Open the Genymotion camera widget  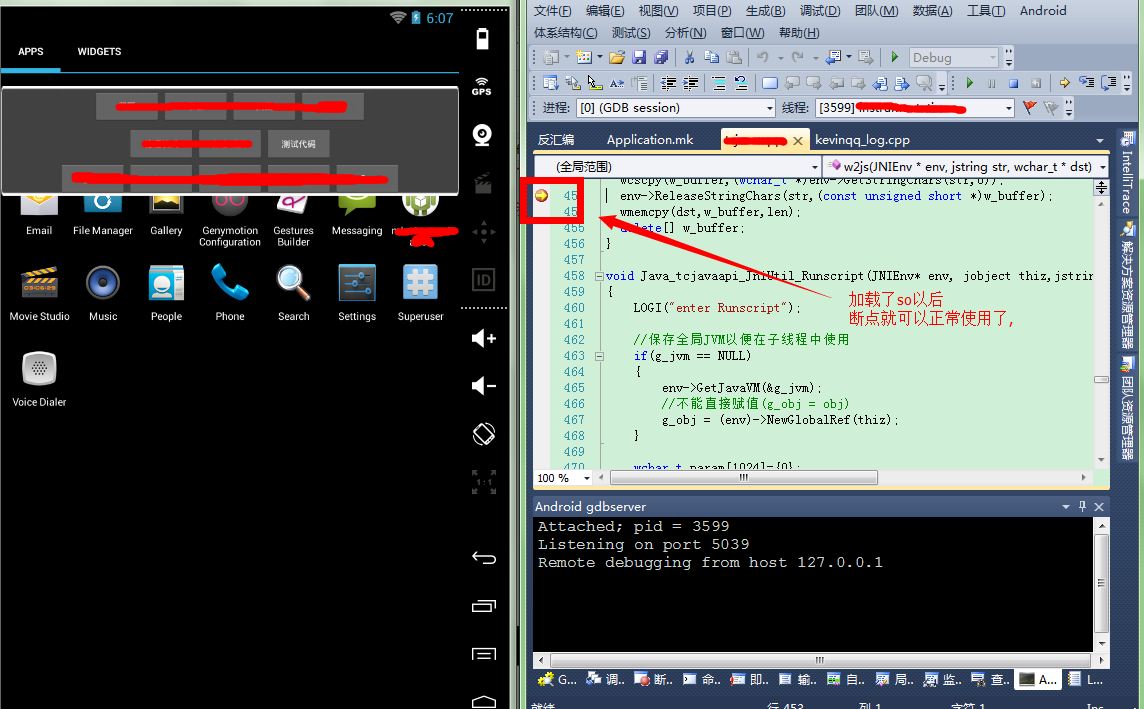point(483,135)
